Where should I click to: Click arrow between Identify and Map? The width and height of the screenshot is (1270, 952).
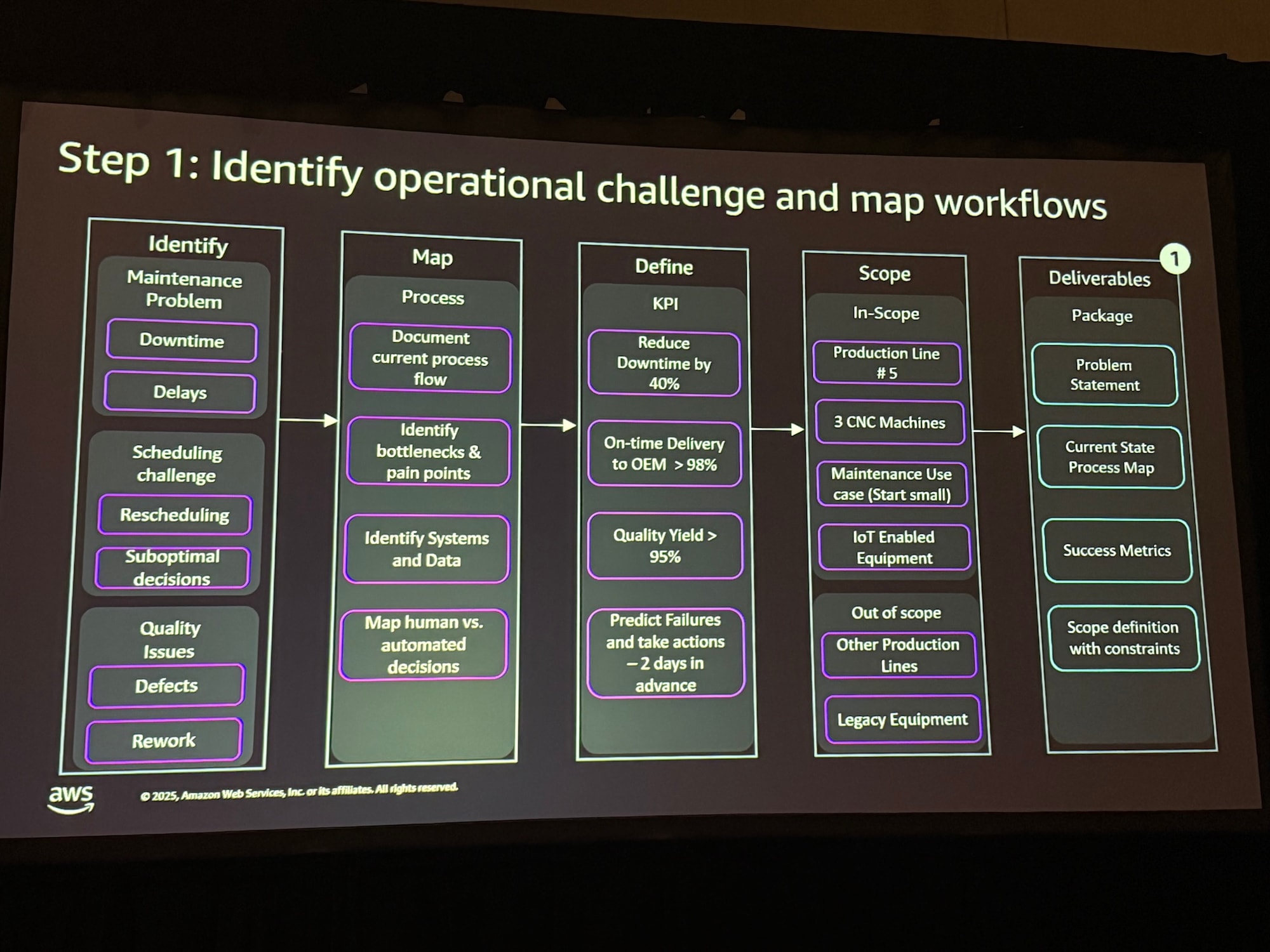click(309, 420)
